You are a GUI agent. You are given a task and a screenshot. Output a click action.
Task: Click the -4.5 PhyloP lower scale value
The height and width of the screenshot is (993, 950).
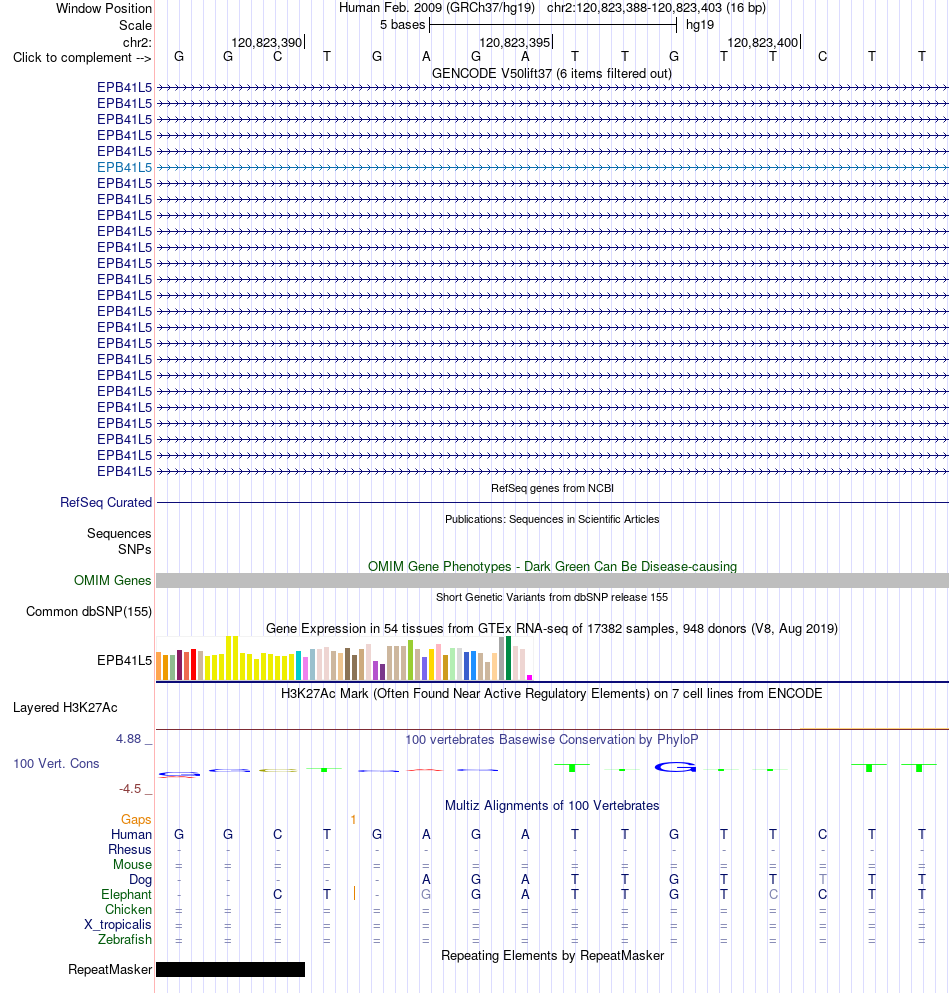click(130, 788)
